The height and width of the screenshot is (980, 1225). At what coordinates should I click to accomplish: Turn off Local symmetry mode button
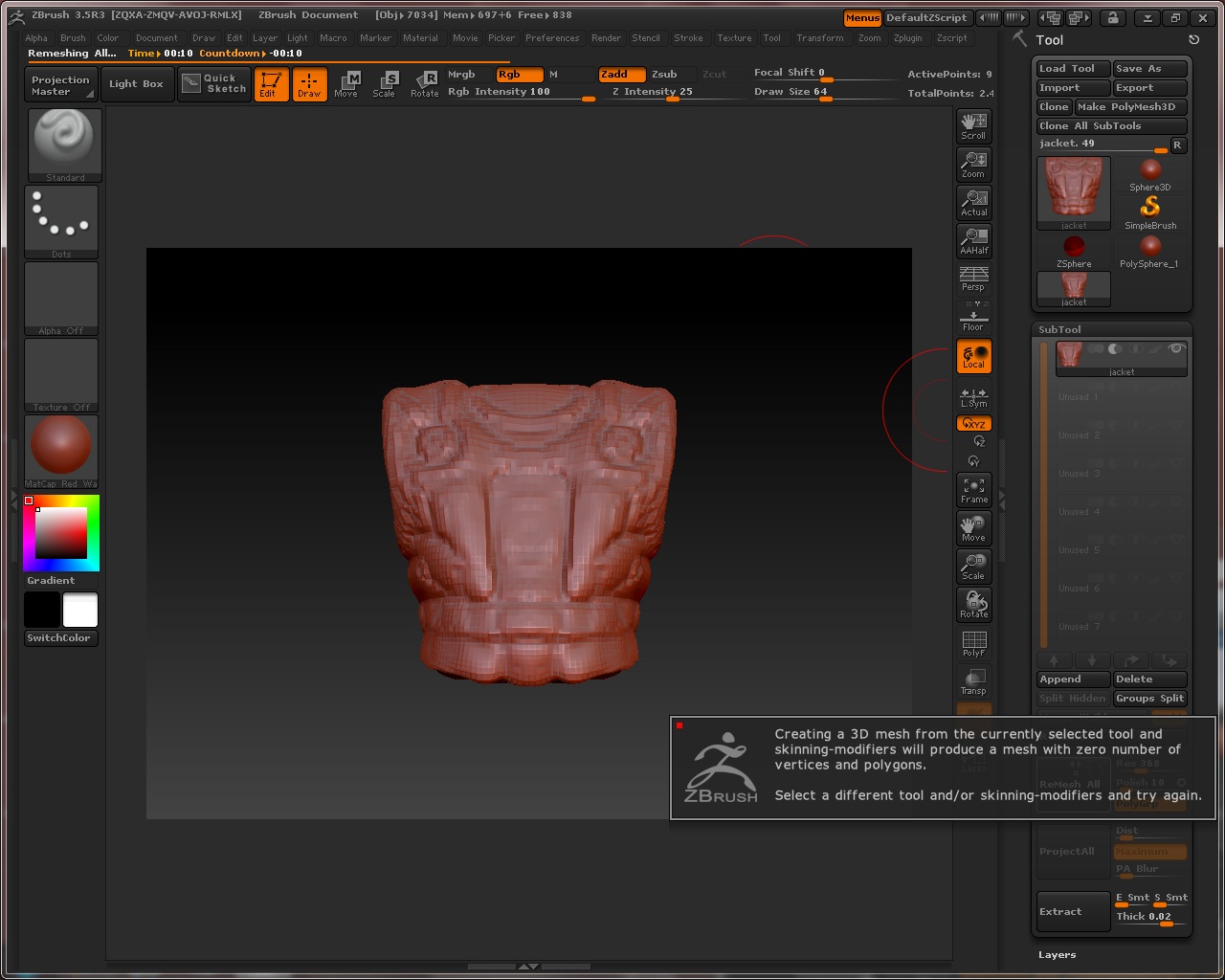[973, 356]
